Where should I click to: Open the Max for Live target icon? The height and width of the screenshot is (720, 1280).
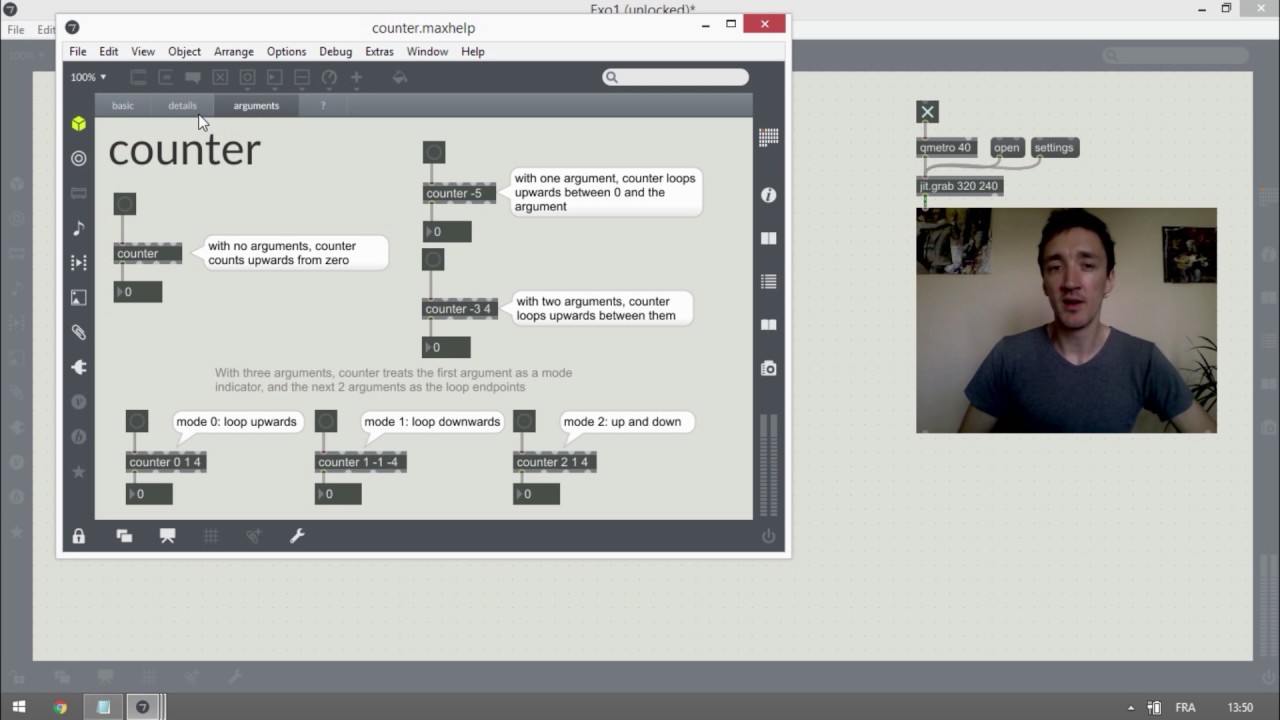click(79, 158)
